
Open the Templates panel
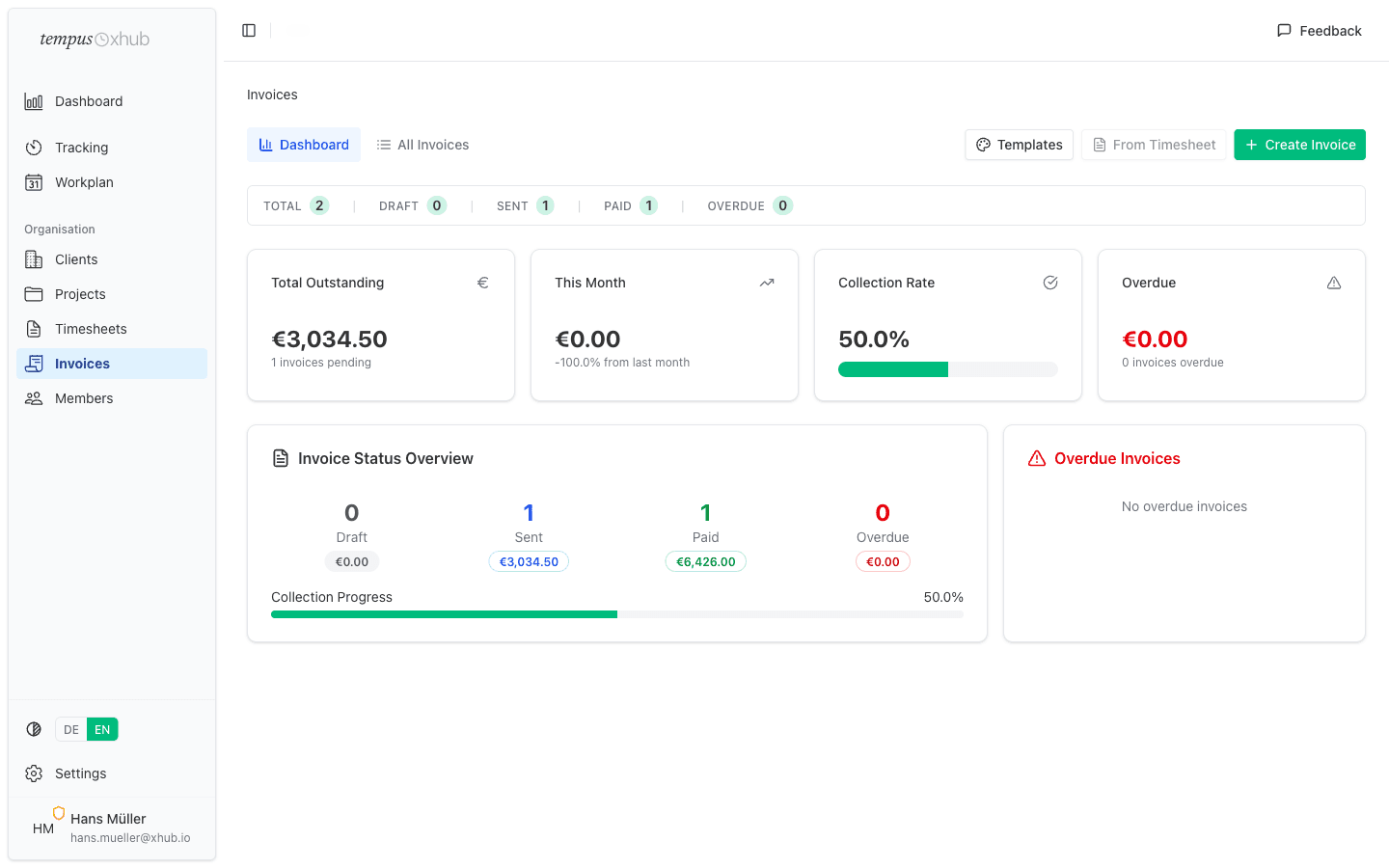[x=1019, y=144]
